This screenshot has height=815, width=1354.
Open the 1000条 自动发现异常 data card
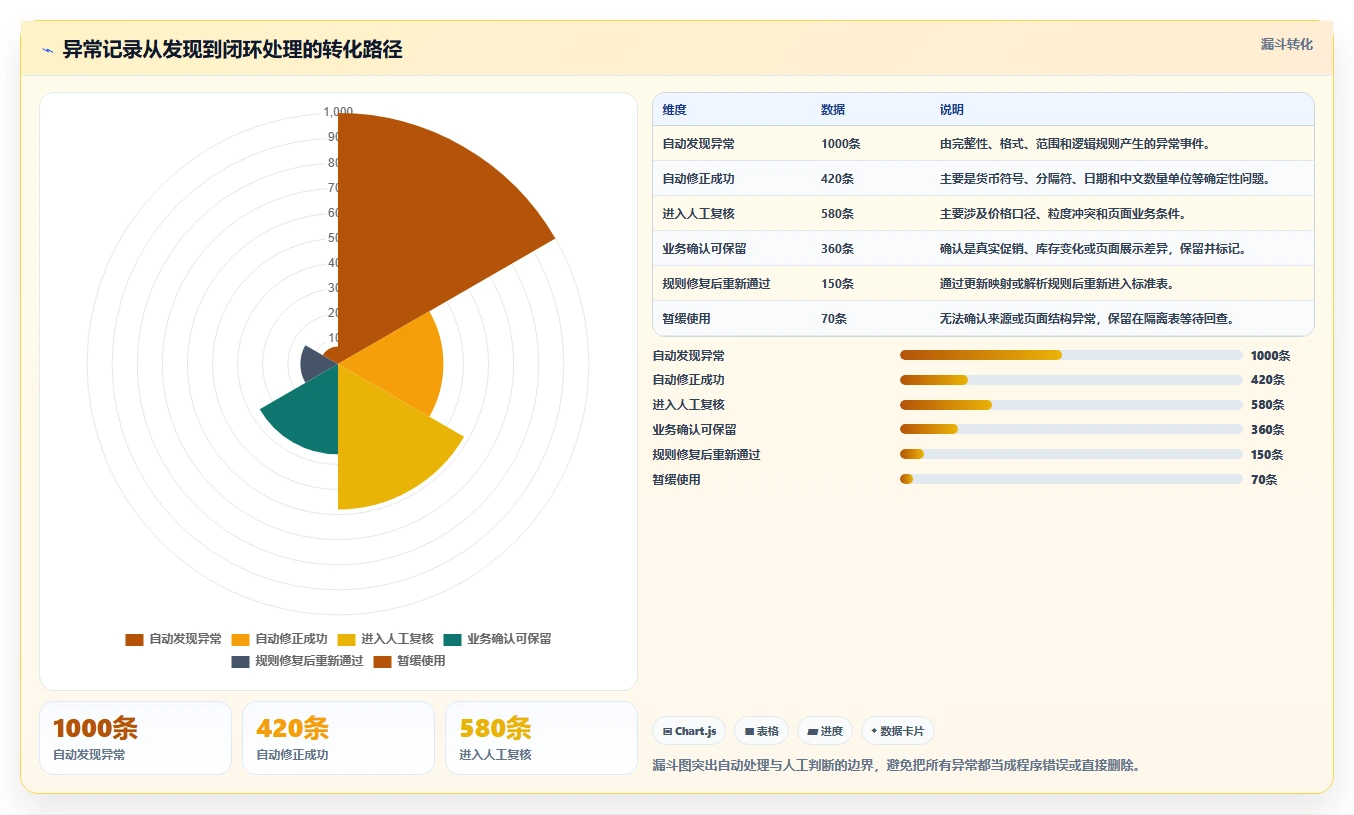pos(135,738)
